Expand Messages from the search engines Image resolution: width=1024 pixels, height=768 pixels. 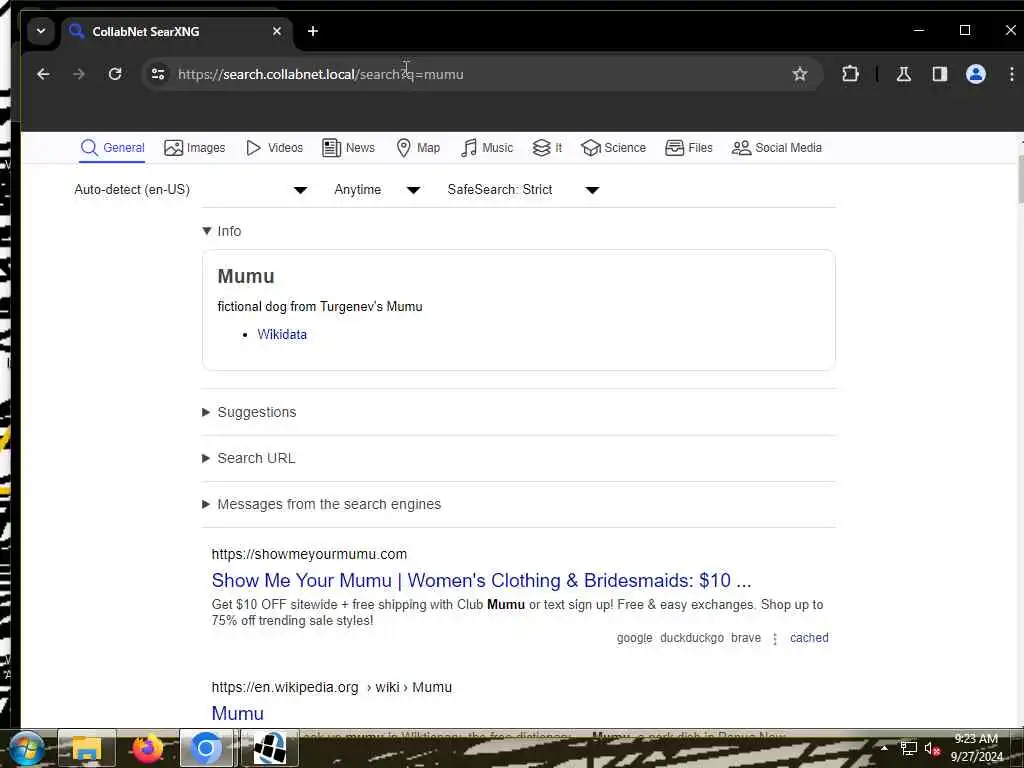[322, 504]
